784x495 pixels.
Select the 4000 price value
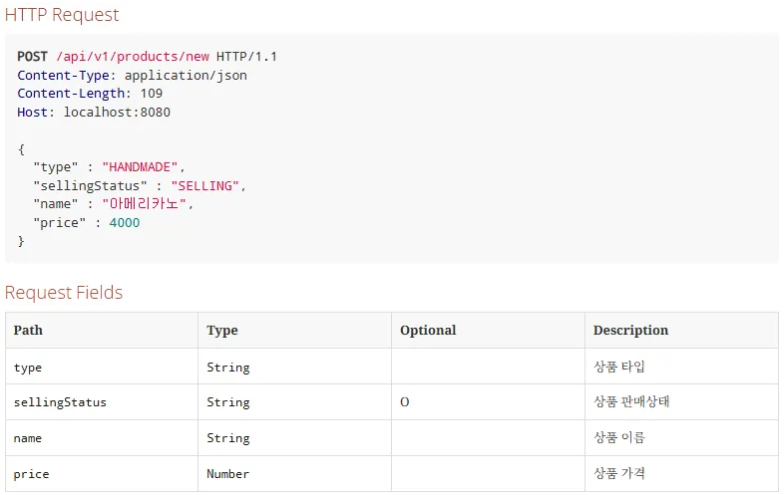click(124, 222)
